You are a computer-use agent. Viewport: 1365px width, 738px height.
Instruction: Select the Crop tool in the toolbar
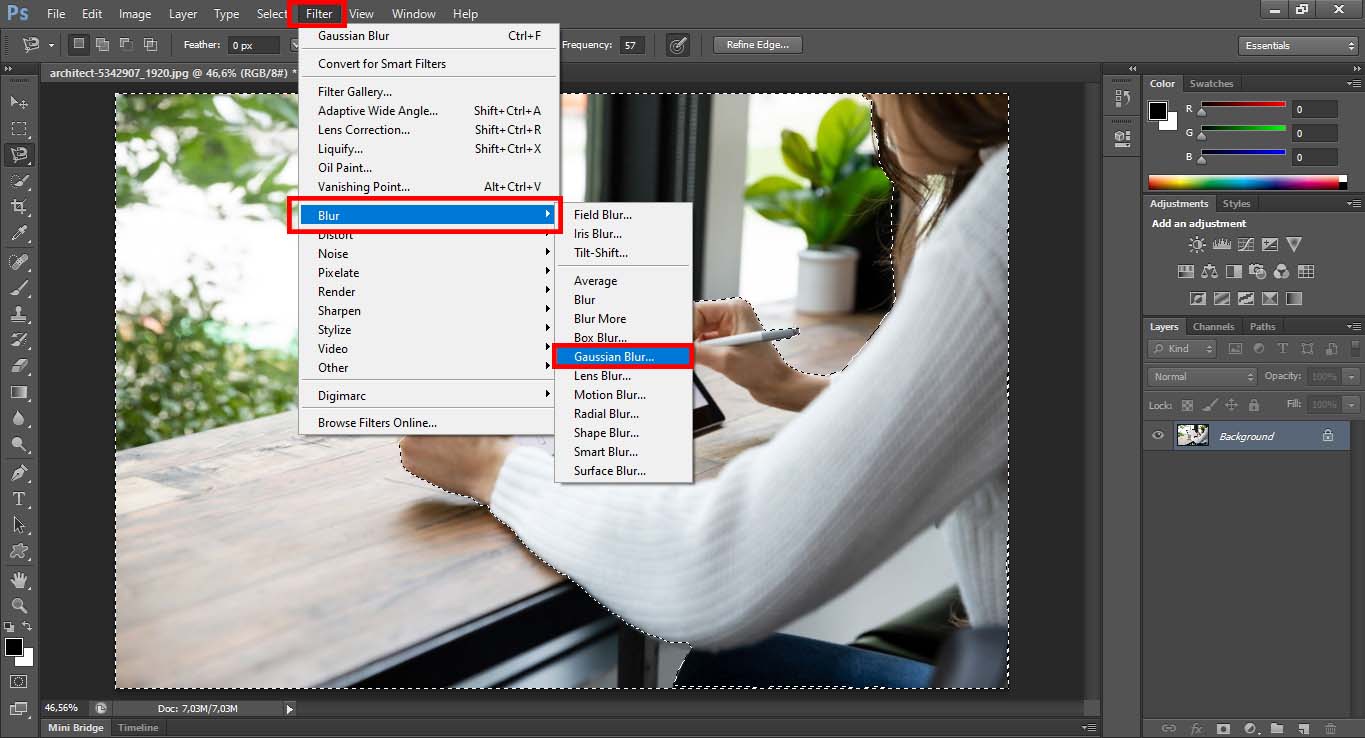tap(18, 206)
